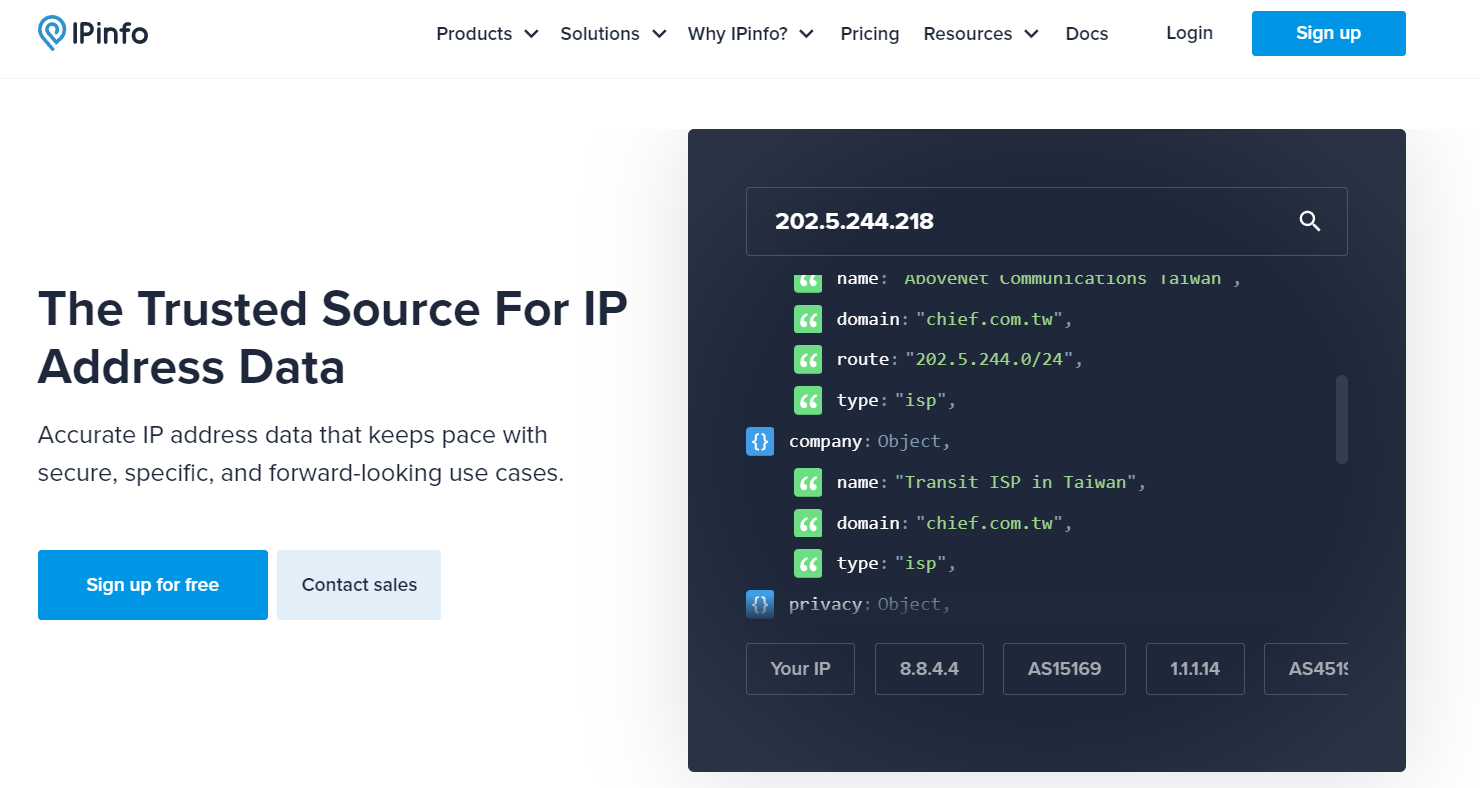
Task: Click the header Sign up button
Action: 1328,33
